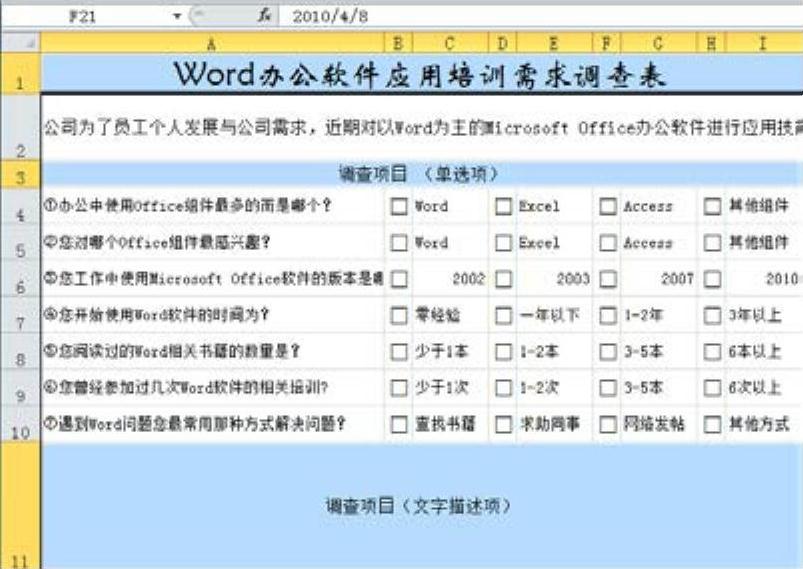Click the 调查项目（文字描述项）cell

[x=418, y=506]
